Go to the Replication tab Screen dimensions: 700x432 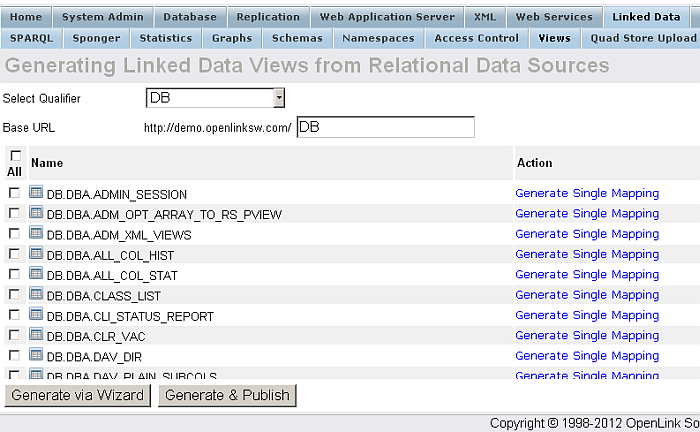click(x=268, y=17)
